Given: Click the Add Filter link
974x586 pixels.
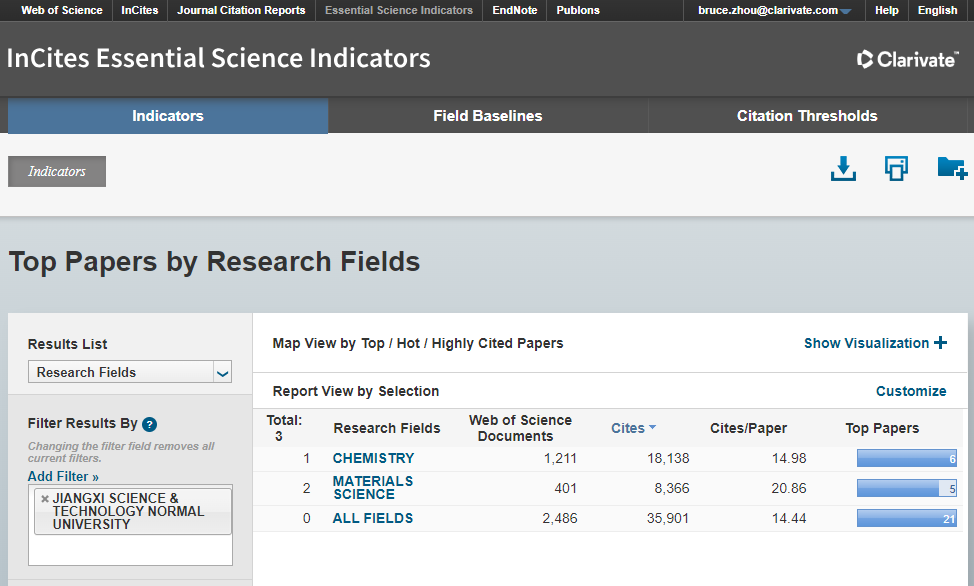Looking at the screenshot, I should 63,477.
